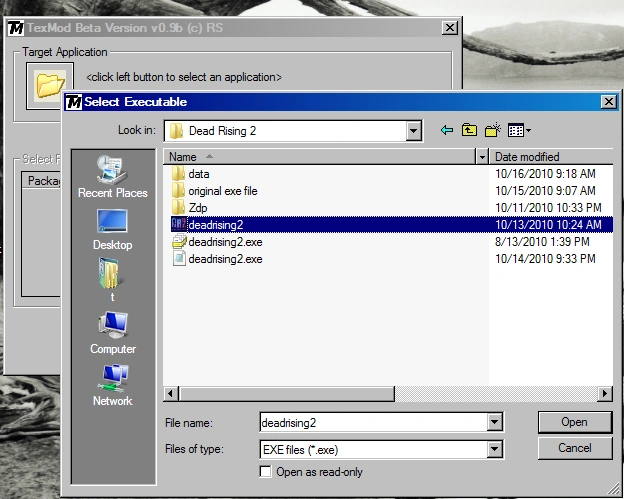The height and width of the screenshot is (499, 624).
Task: Click the Open button
Action: [x=575, y=422]
